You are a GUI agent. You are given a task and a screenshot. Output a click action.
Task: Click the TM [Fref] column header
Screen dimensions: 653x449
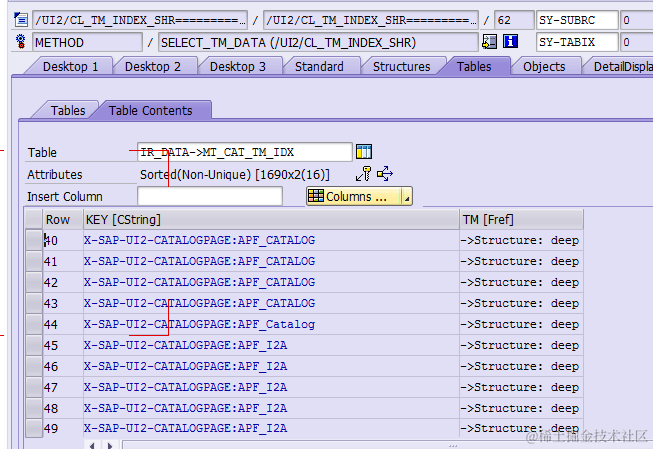(521, 220)
